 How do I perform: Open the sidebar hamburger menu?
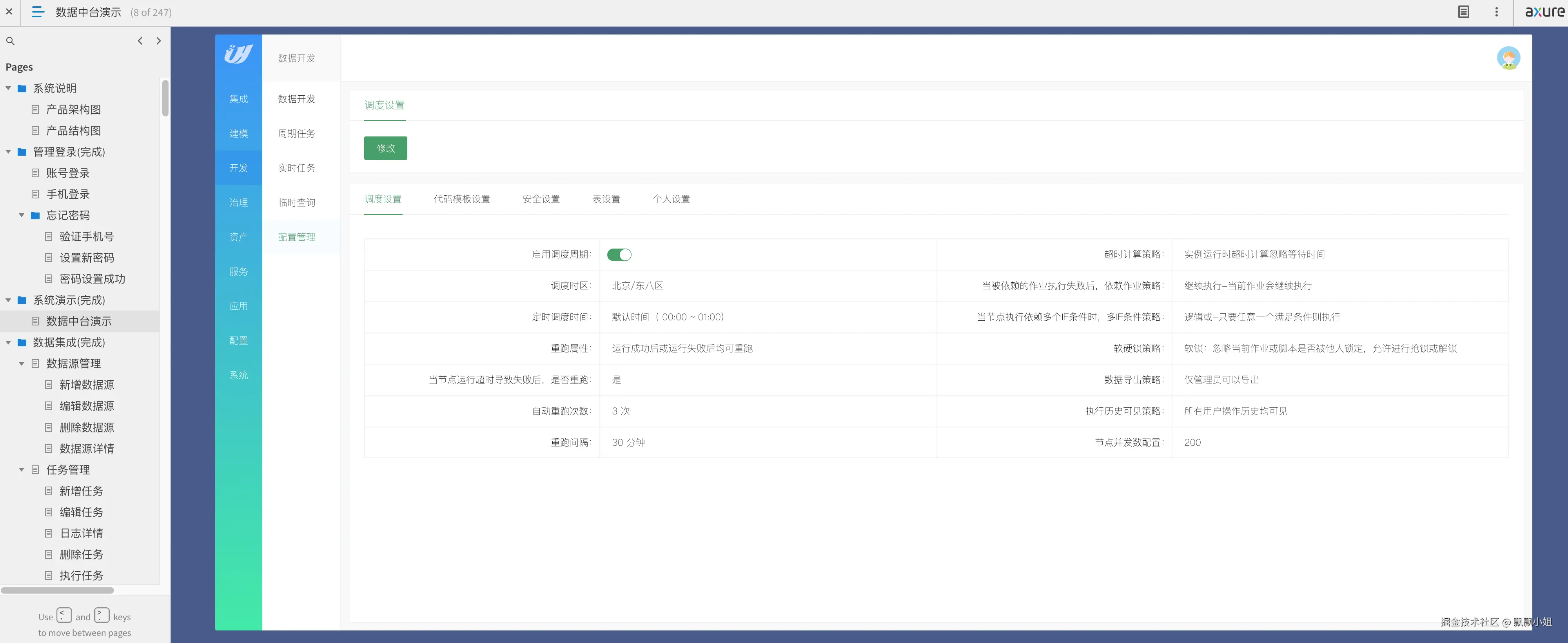pyautogui.click(x=38, y=12)
